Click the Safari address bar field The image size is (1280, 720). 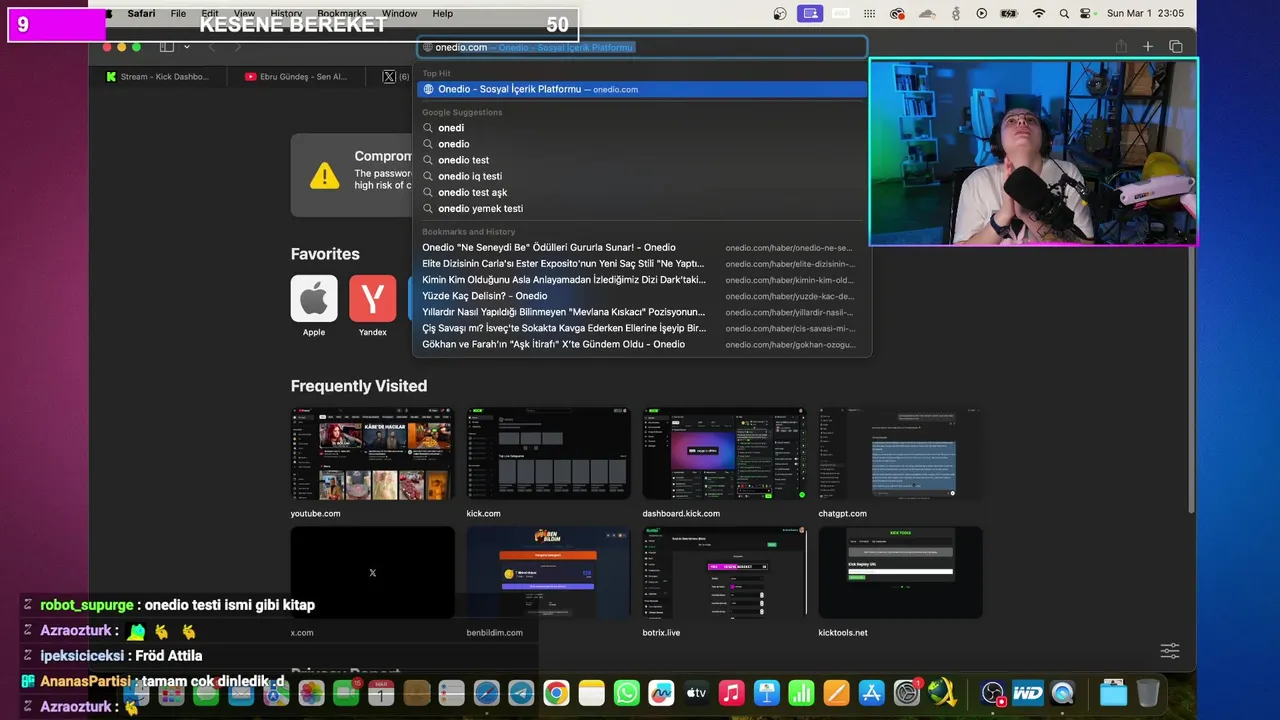(641, 47)
